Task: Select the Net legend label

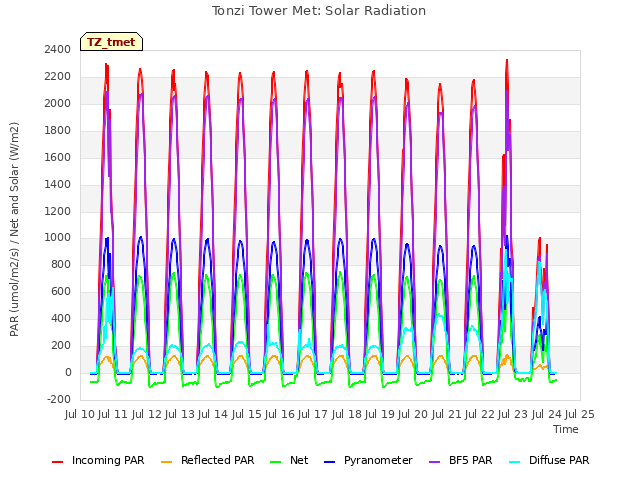Action: [x=299, y=460]
